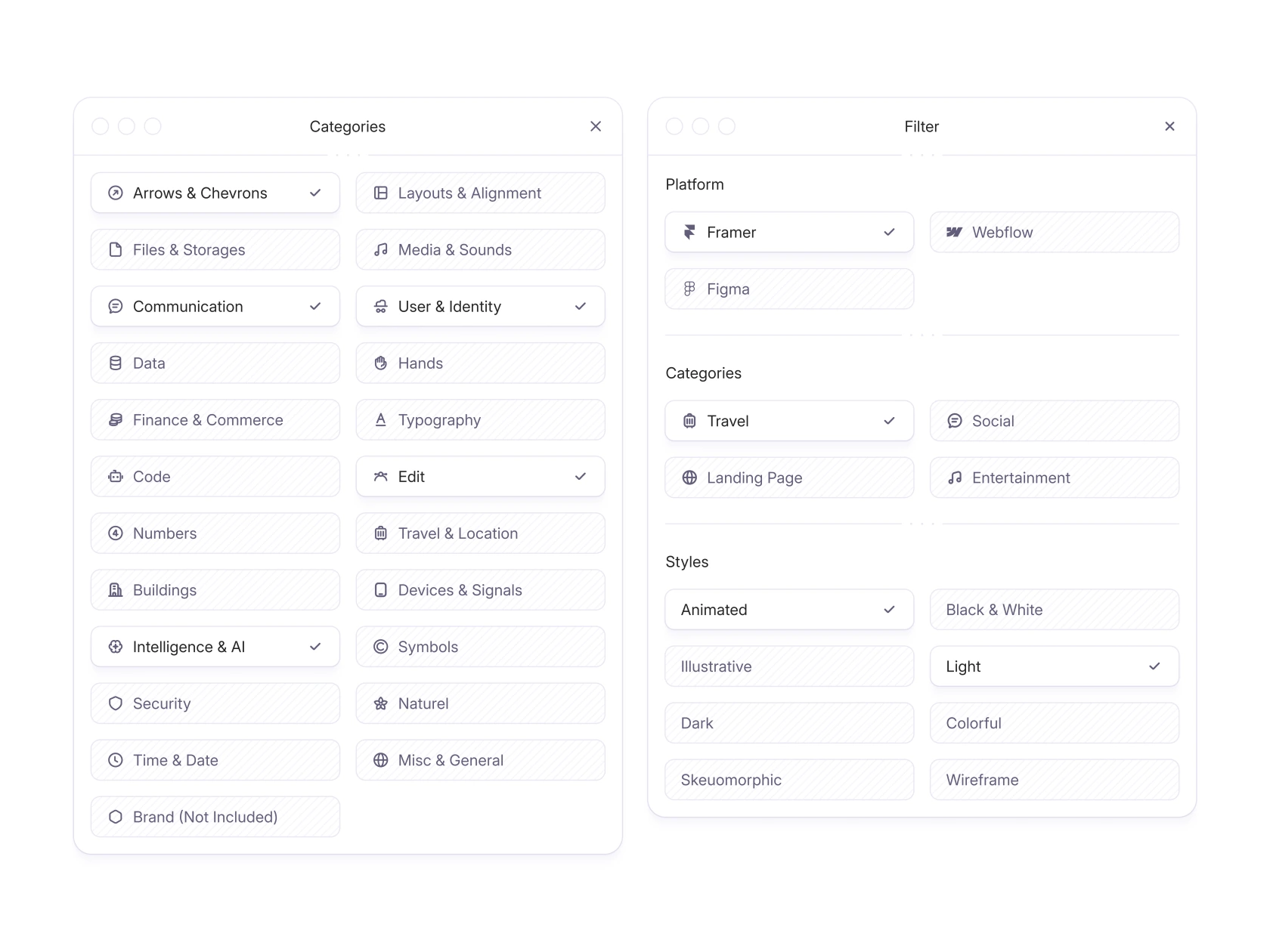The width and height of the screenshot is (1270, 952).
Task: Click the Entertainment music icon
Action: (x=955, y=478)
